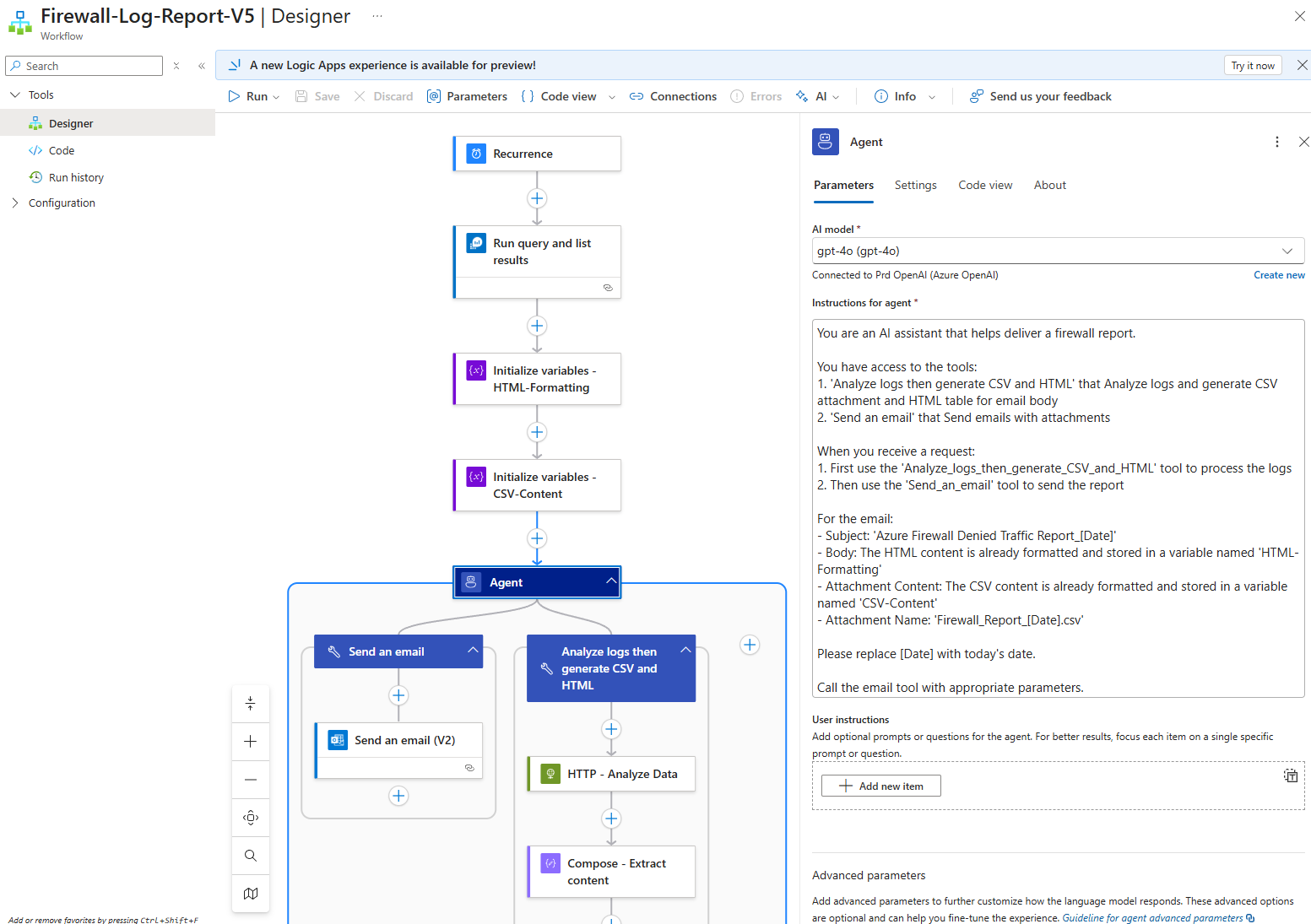Add a new tool branch to the Agent
The height and width of the screenshot is (924, 1311).
click(x=750, y=645)
